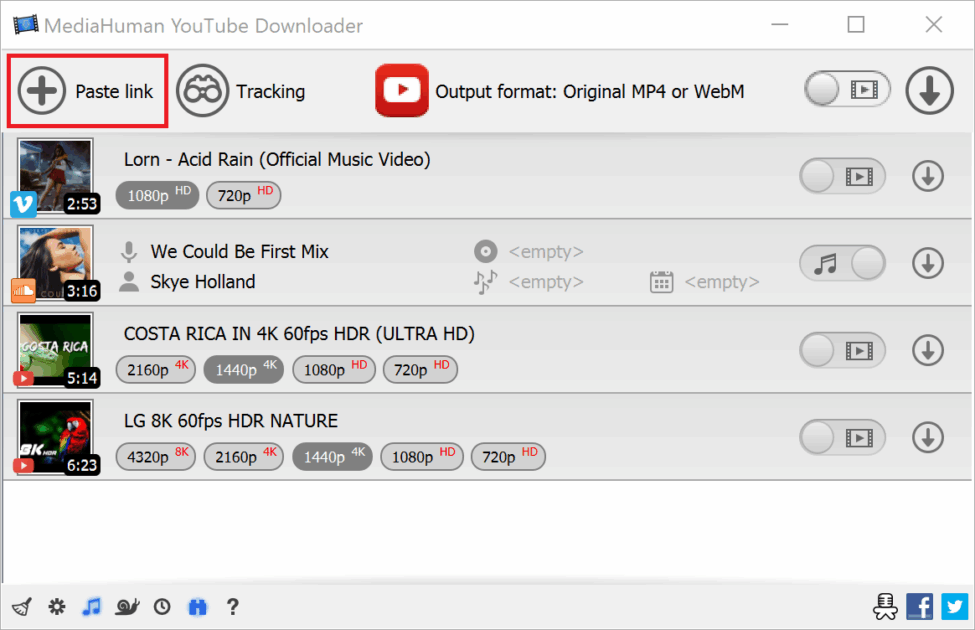Click title LG 8K 60fps HDR NATURE
Viewport: 975px width, 630px height.
pyautogui.click(x=231, y=421)
